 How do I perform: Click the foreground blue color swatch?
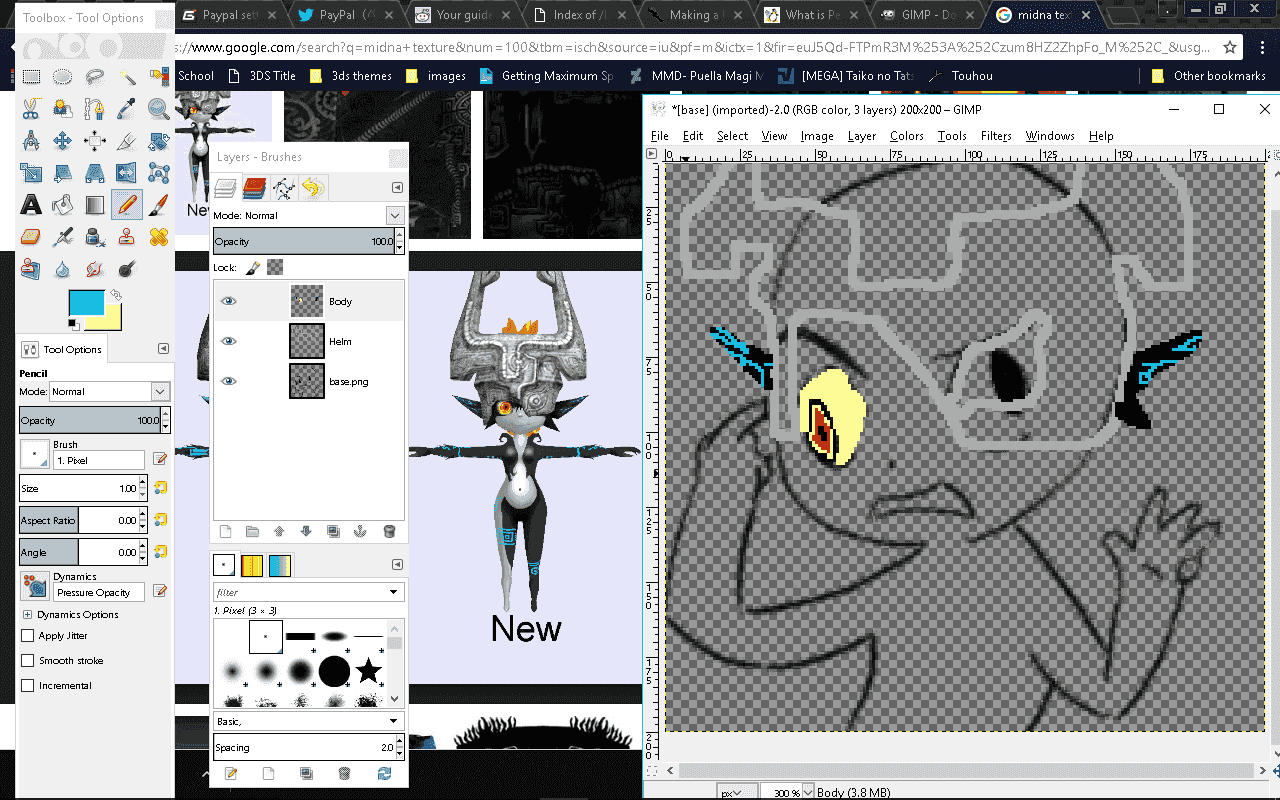(x=85, y=301)
